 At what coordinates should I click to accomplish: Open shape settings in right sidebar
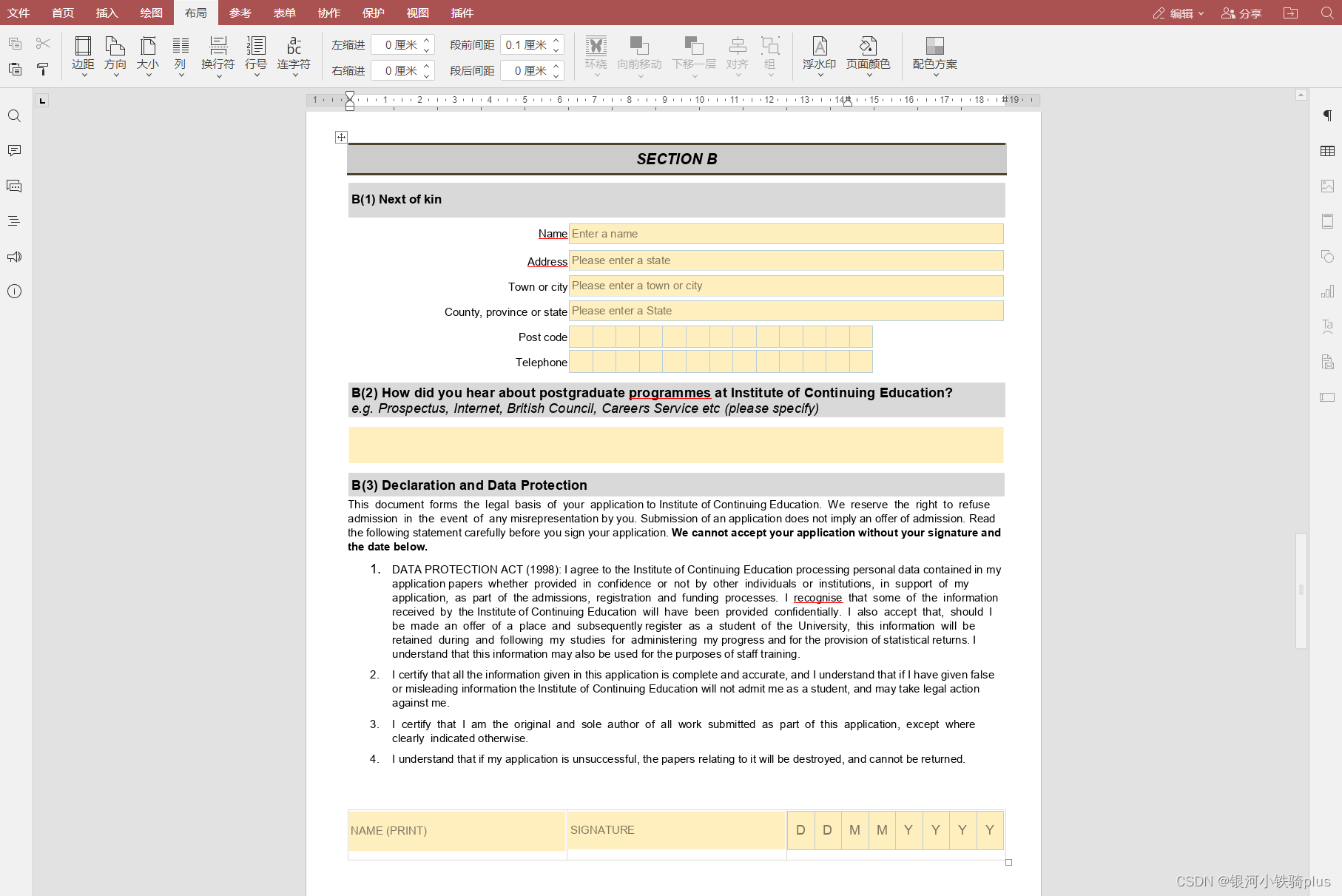[x=1328, y=256]
